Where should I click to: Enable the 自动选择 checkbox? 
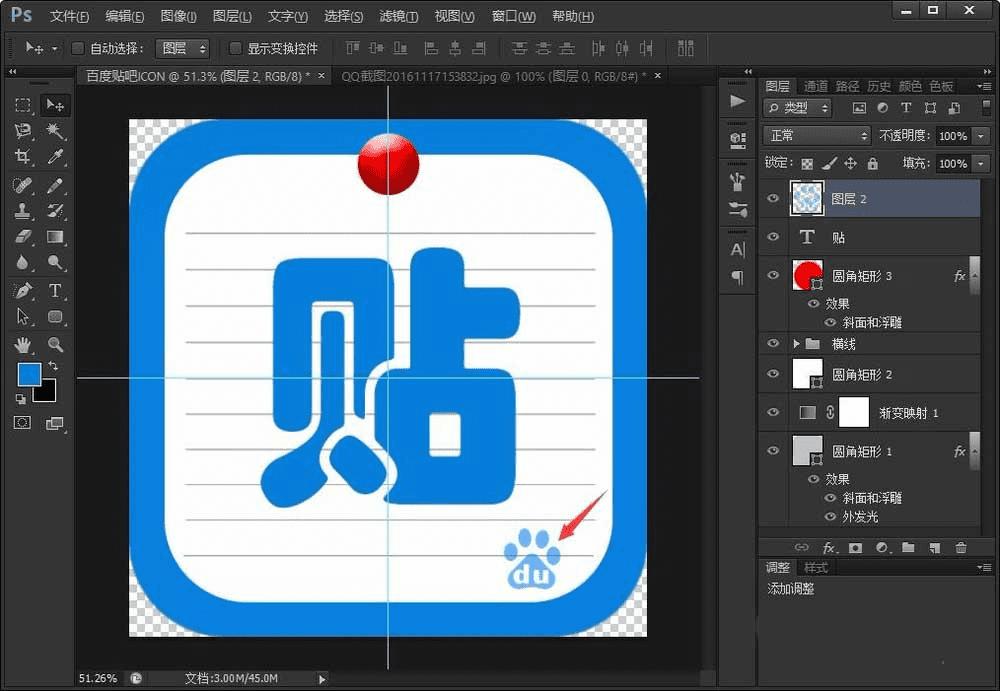(x=78, y=48)
